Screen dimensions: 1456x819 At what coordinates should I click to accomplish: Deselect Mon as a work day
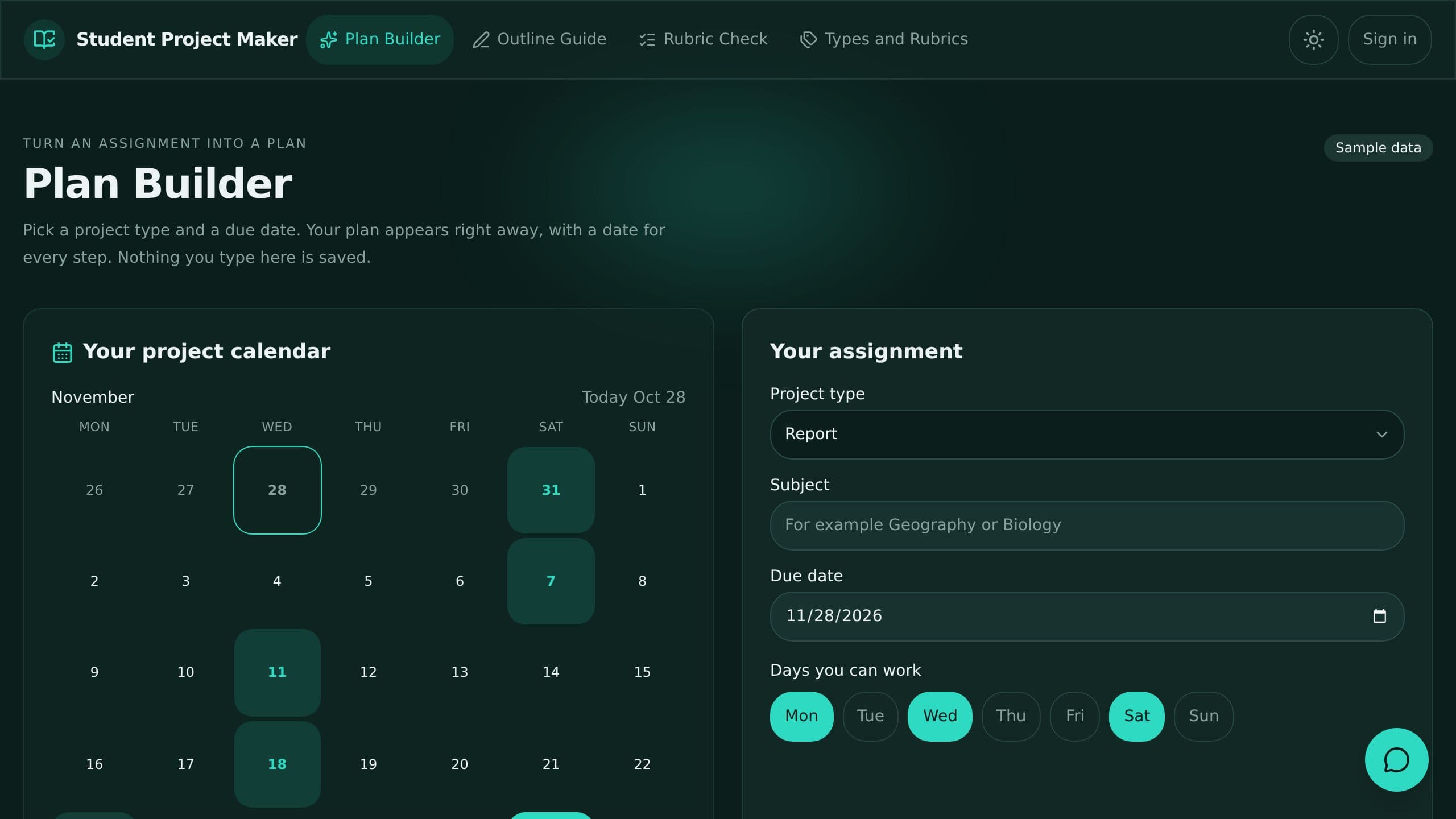[x=801, y=716]
